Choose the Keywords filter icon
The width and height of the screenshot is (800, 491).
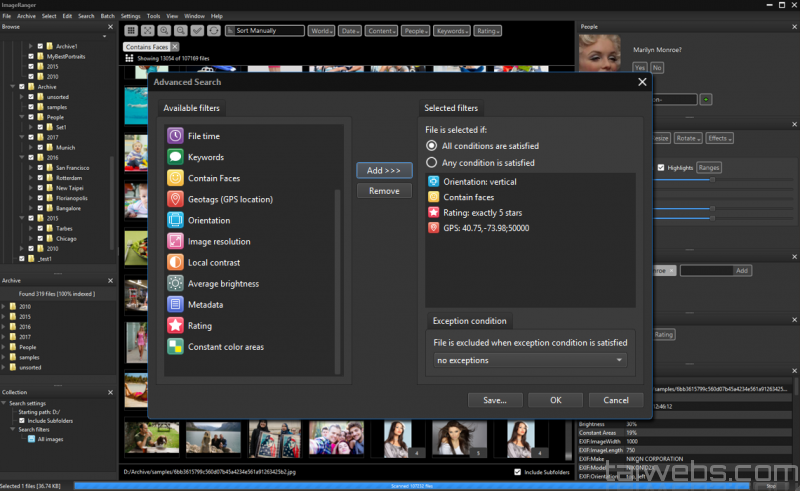(x=175, y=157)
